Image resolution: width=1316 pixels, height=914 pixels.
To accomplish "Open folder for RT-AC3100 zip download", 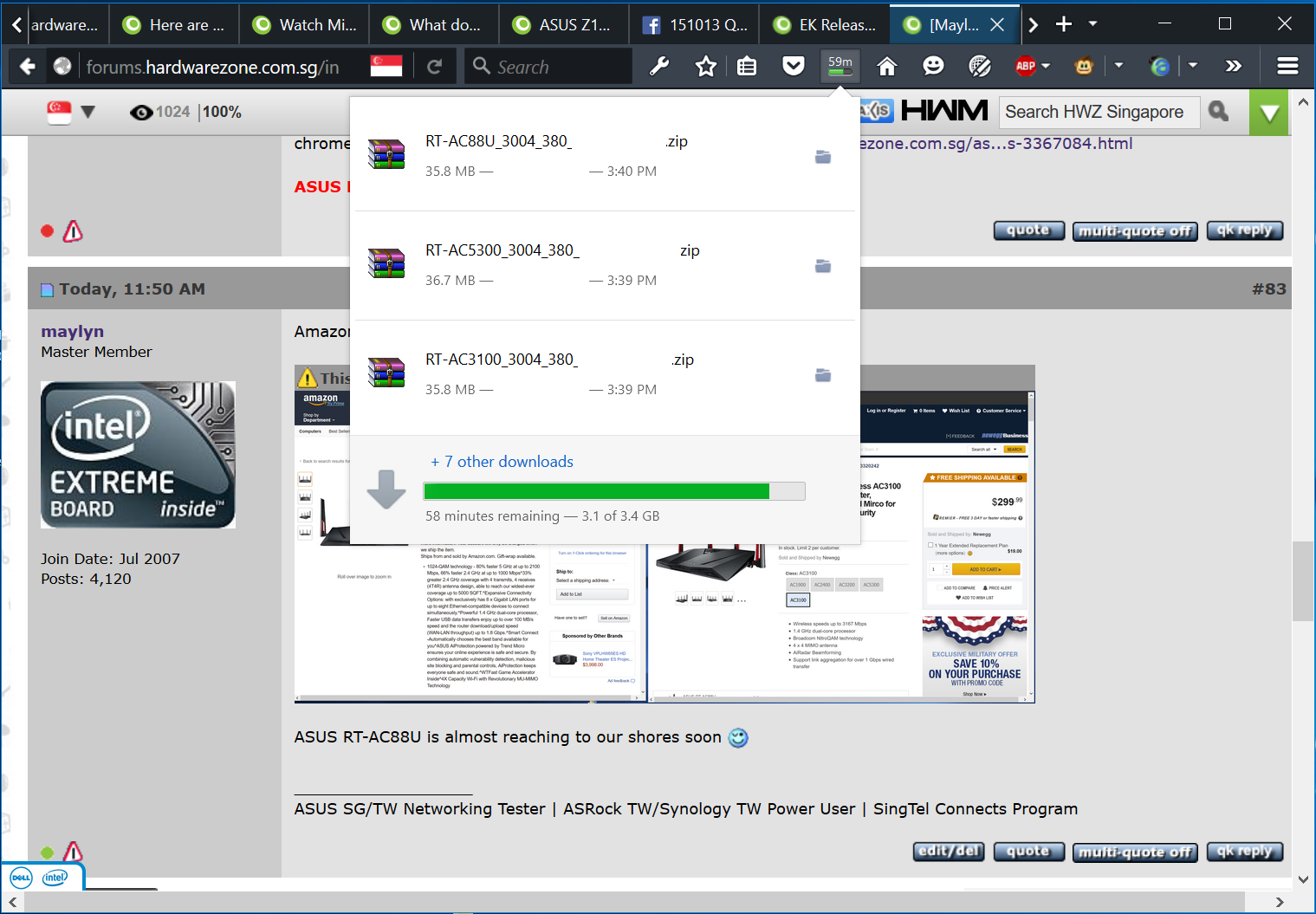I will coord(823,375).
